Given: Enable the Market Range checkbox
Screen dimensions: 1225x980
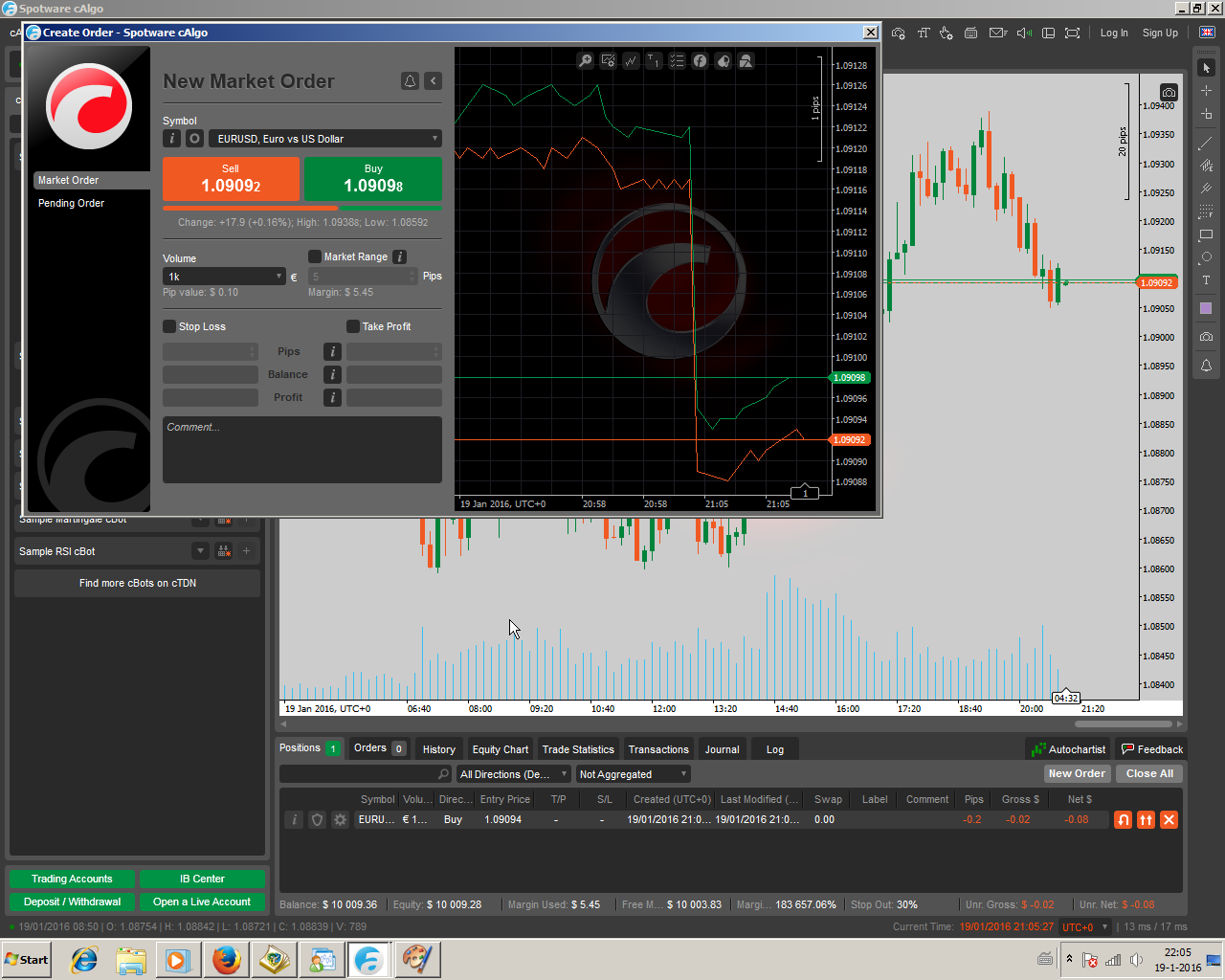Looking at the screenshot, I should (314, 256).
